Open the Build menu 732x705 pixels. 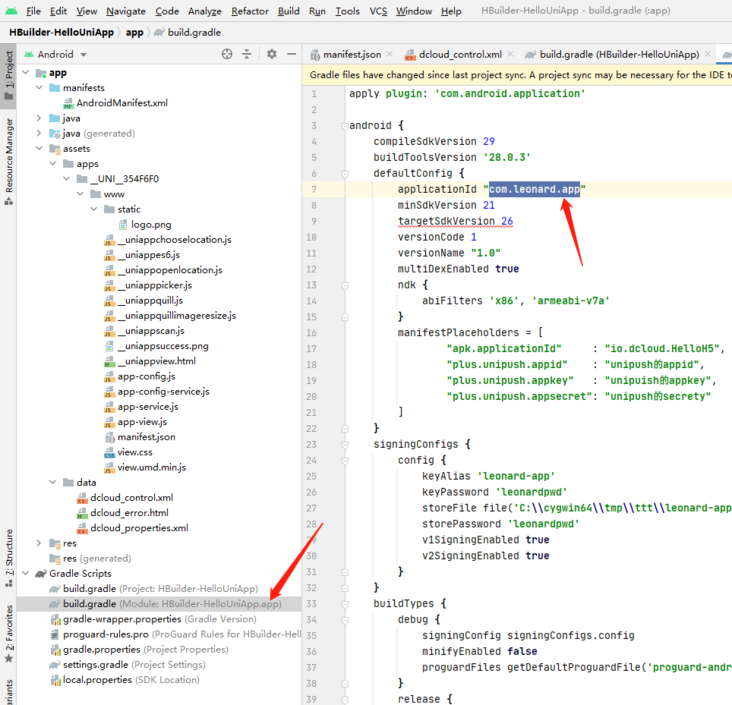coord(289,11)
